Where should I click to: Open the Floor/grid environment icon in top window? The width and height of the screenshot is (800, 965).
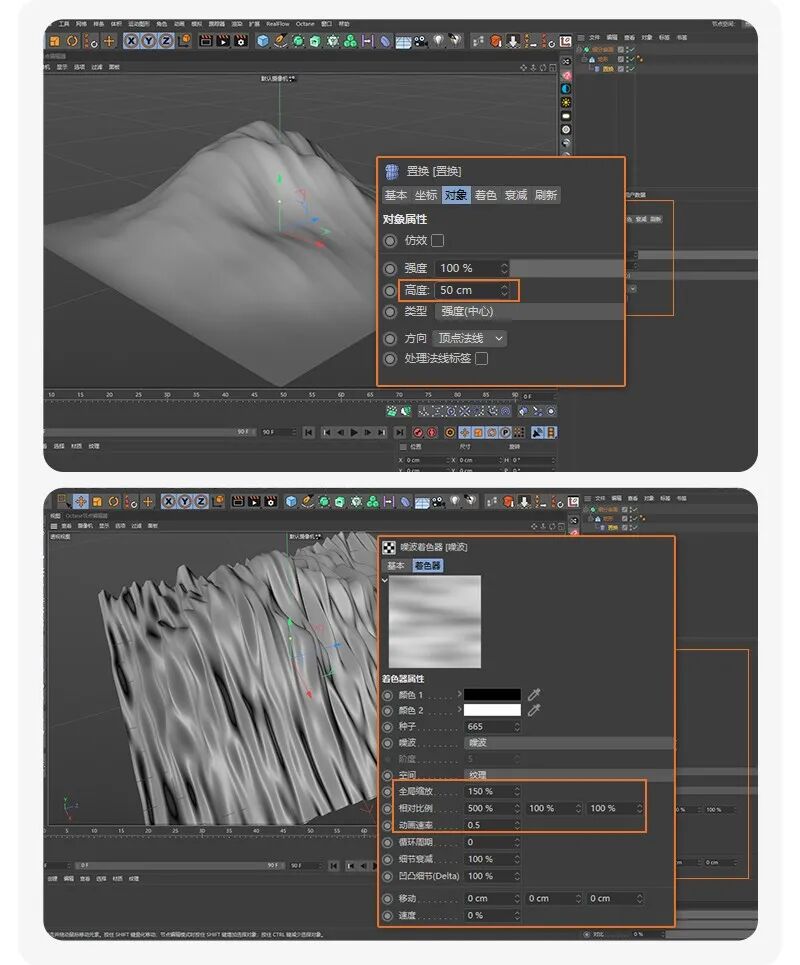pos(403,42)
